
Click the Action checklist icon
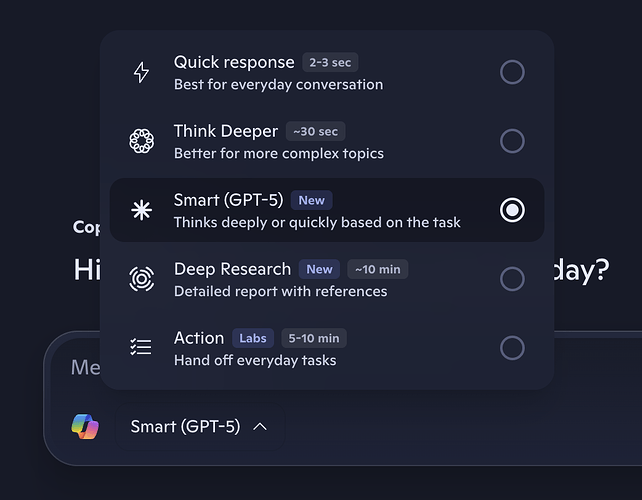(x=141, y=347)
